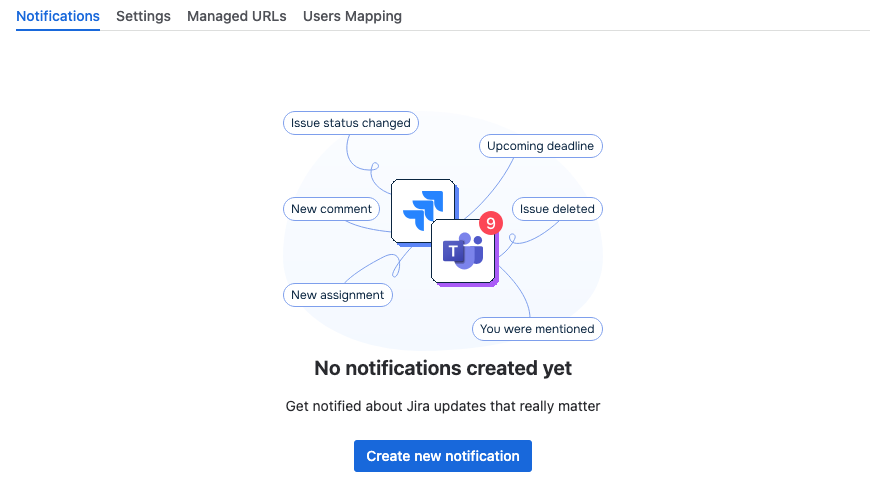Open the Notifications tab

tap(58, 16)
